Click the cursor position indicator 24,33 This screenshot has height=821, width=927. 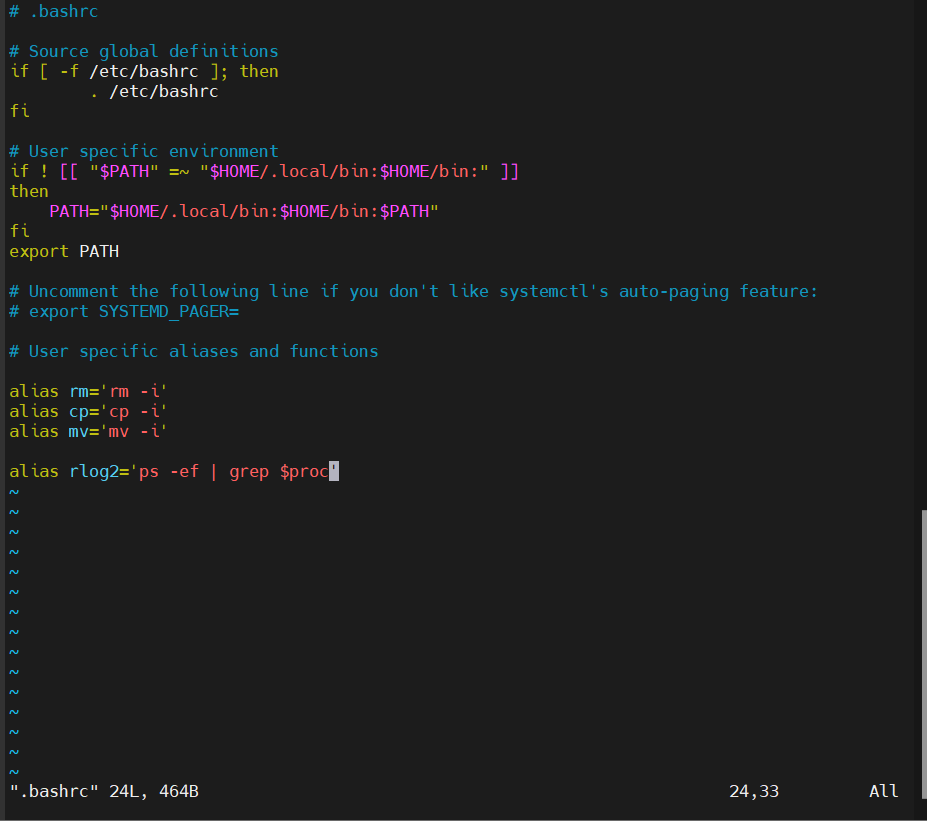[754, 791]
